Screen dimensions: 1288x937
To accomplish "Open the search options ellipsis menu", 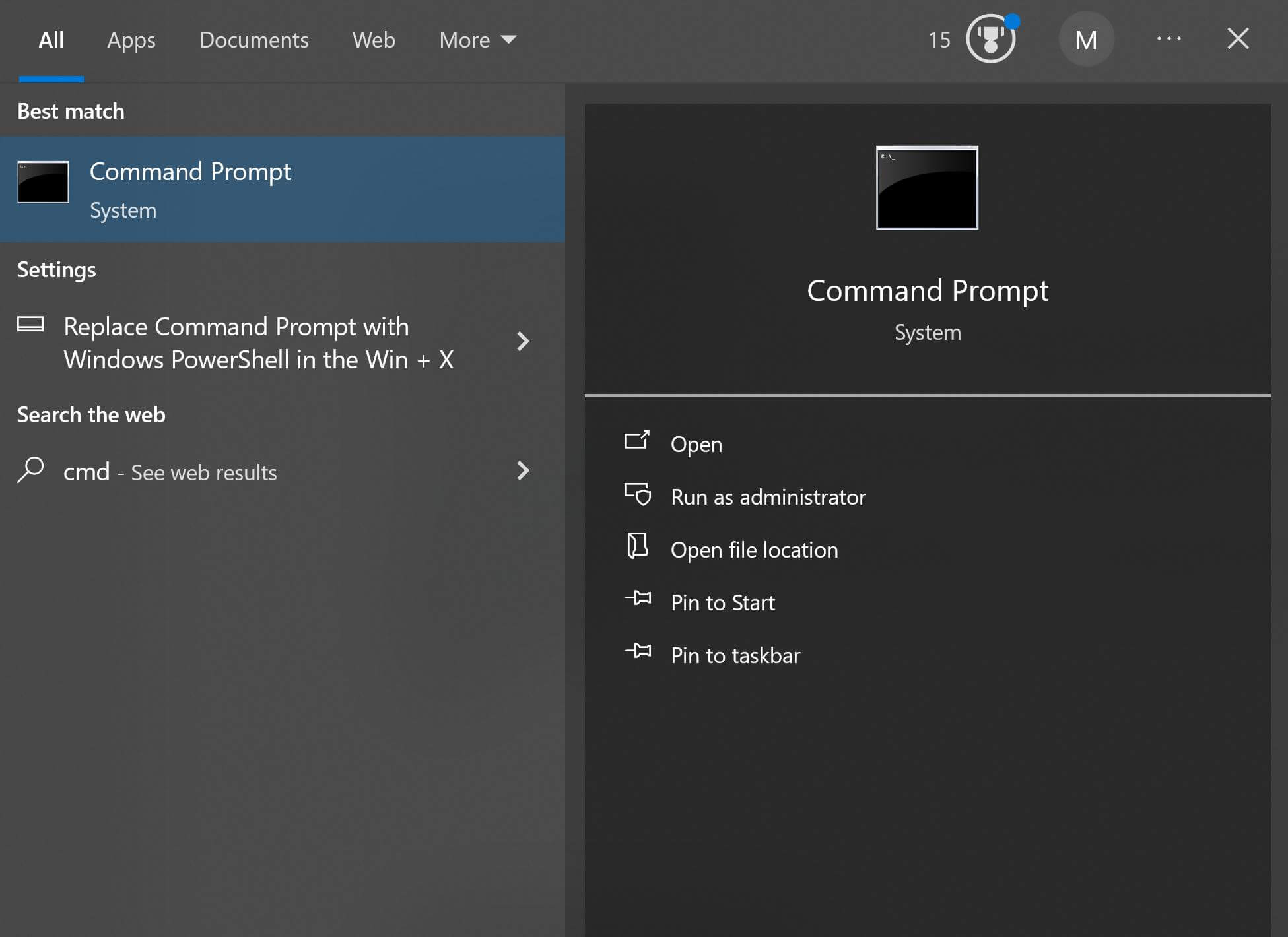I will pyautogui.click(x=1170, y=40).
